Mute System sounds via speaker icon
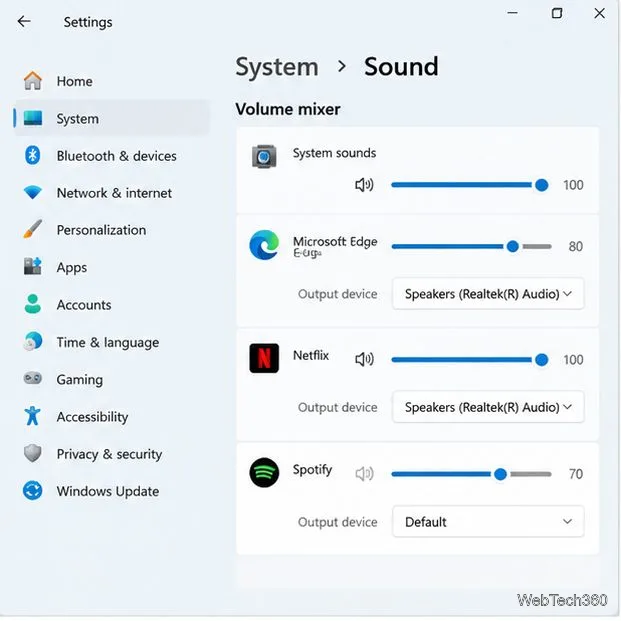This screenshot has height=621, width=621. (364, 185)
